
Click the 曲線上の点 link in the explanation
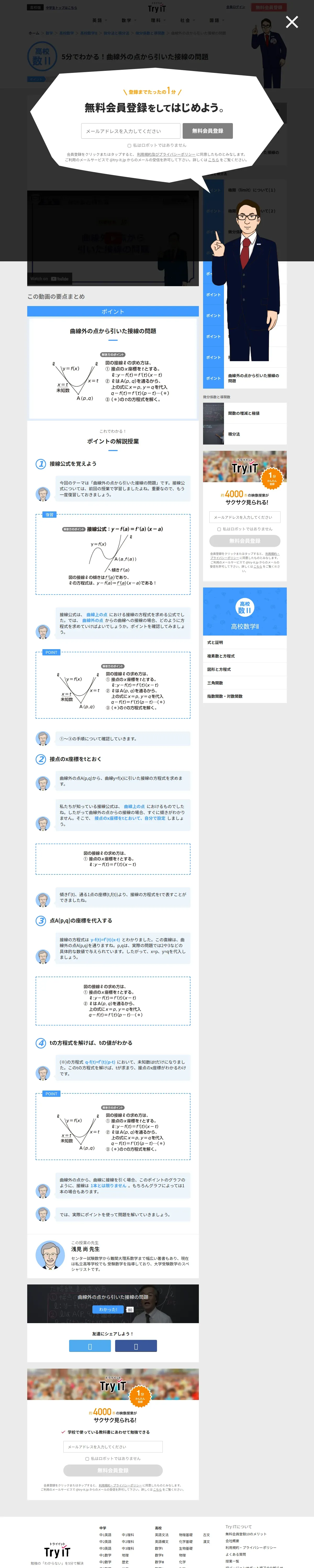96,615
